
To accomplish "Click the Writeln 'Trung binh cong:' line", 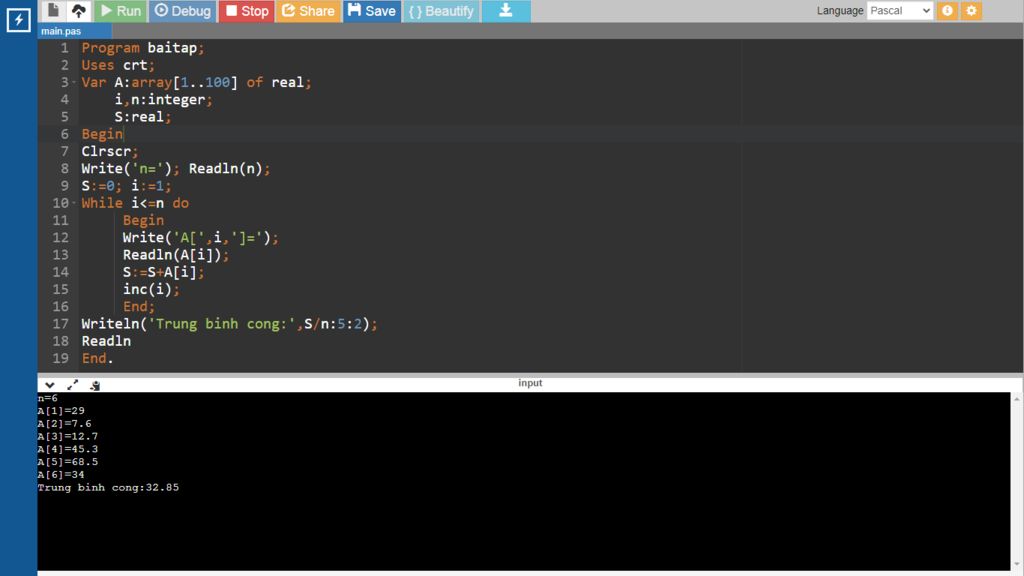I will pos(229,324).
